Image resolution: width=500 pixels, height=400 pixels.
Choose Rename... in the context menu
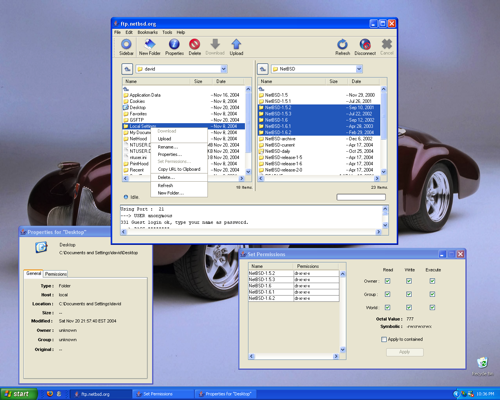179,147
